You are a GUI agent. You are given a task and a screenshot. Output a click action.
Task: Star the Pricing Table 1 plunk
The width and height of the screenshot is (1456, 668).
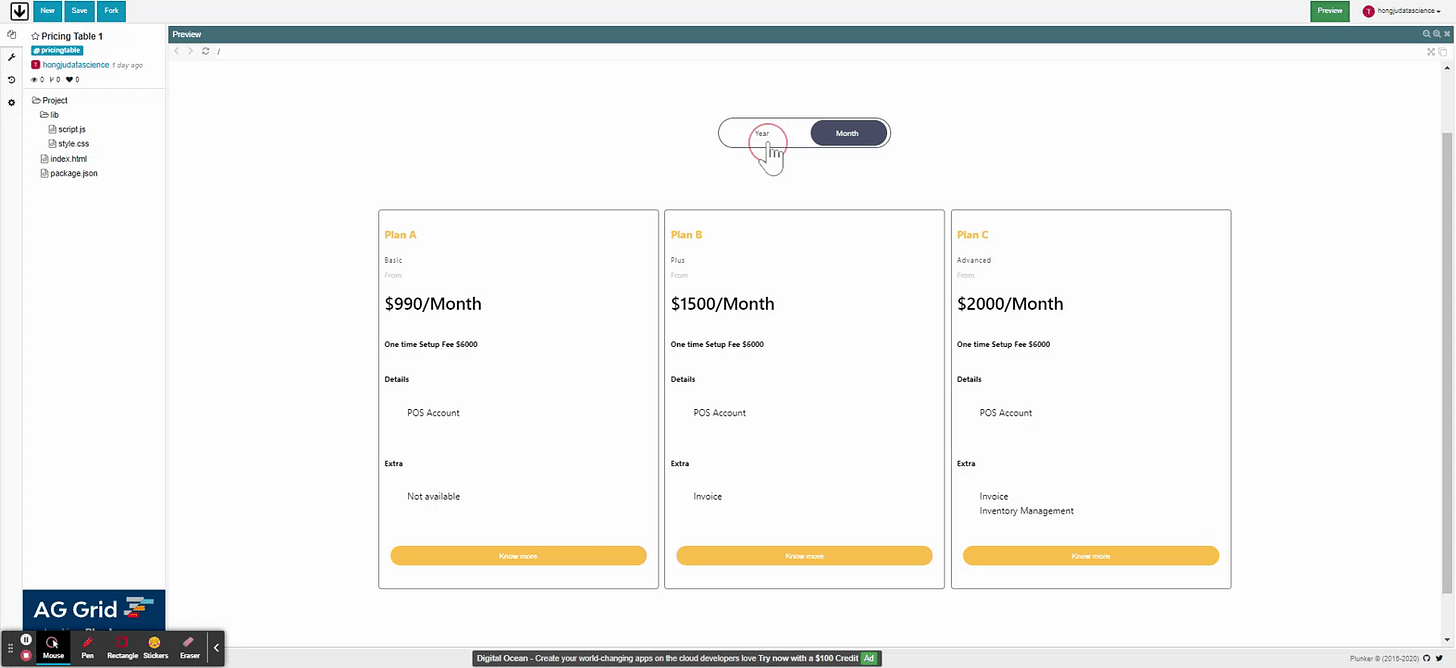(35, 36)
